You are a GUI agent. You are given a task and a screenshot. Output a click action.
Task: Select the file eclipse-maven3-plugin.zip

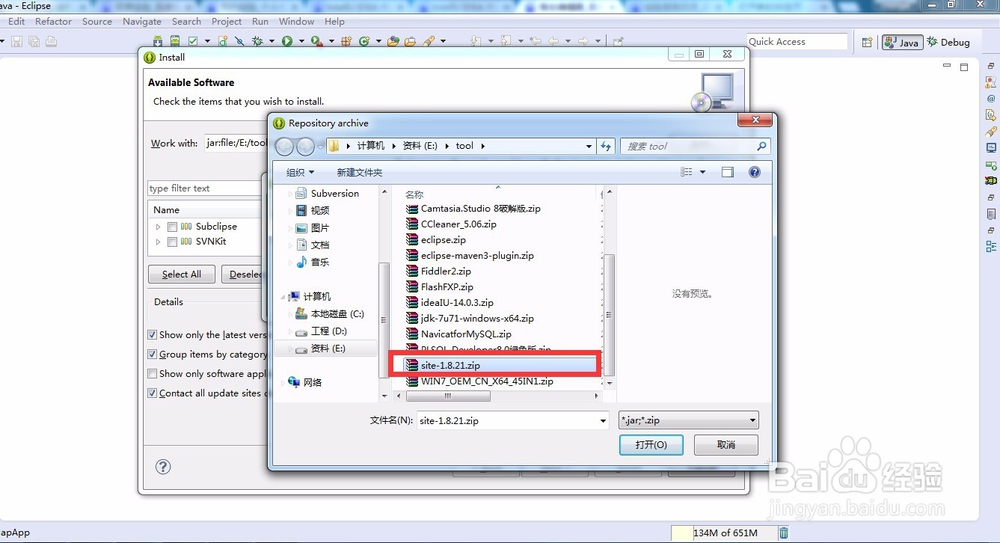pyautogui.click(x=470, y=255)
